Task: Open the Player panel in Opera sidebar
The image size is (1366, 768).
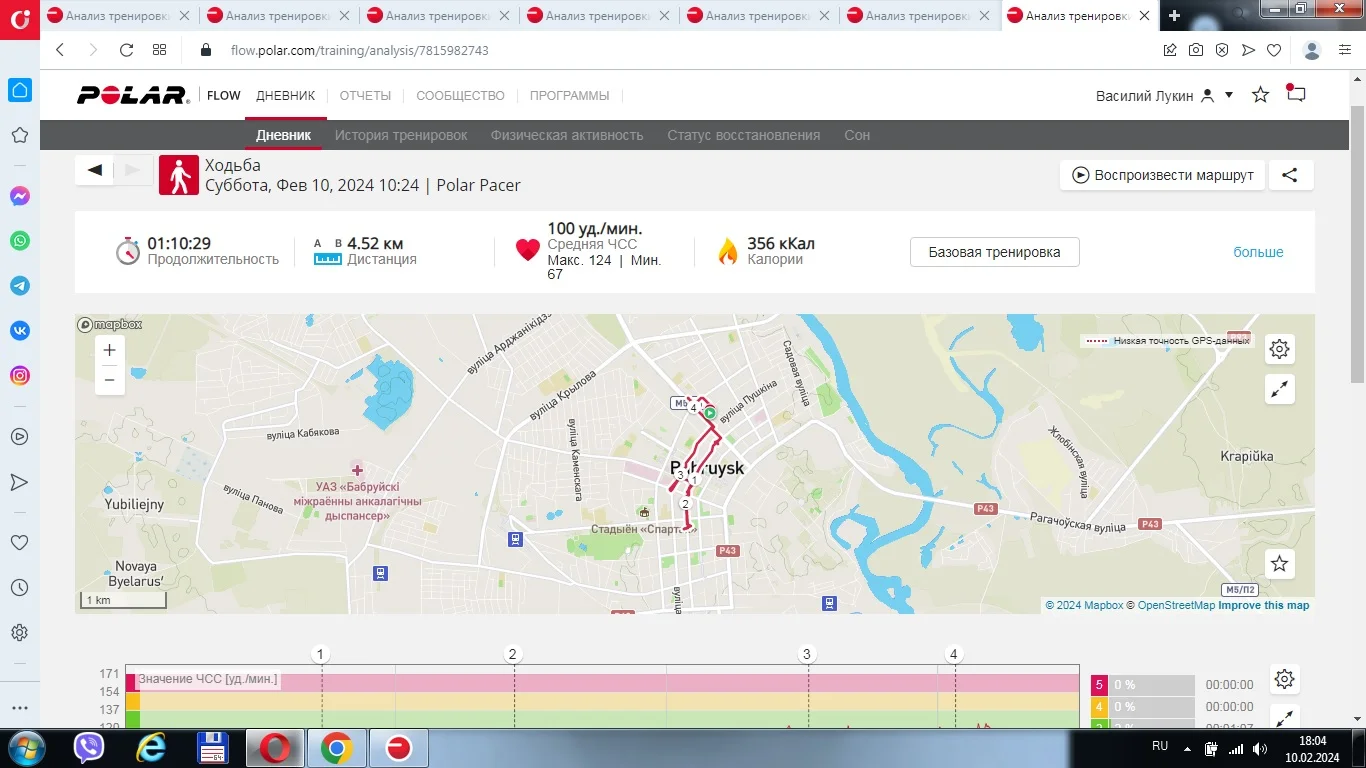Action: coord(20,437)
